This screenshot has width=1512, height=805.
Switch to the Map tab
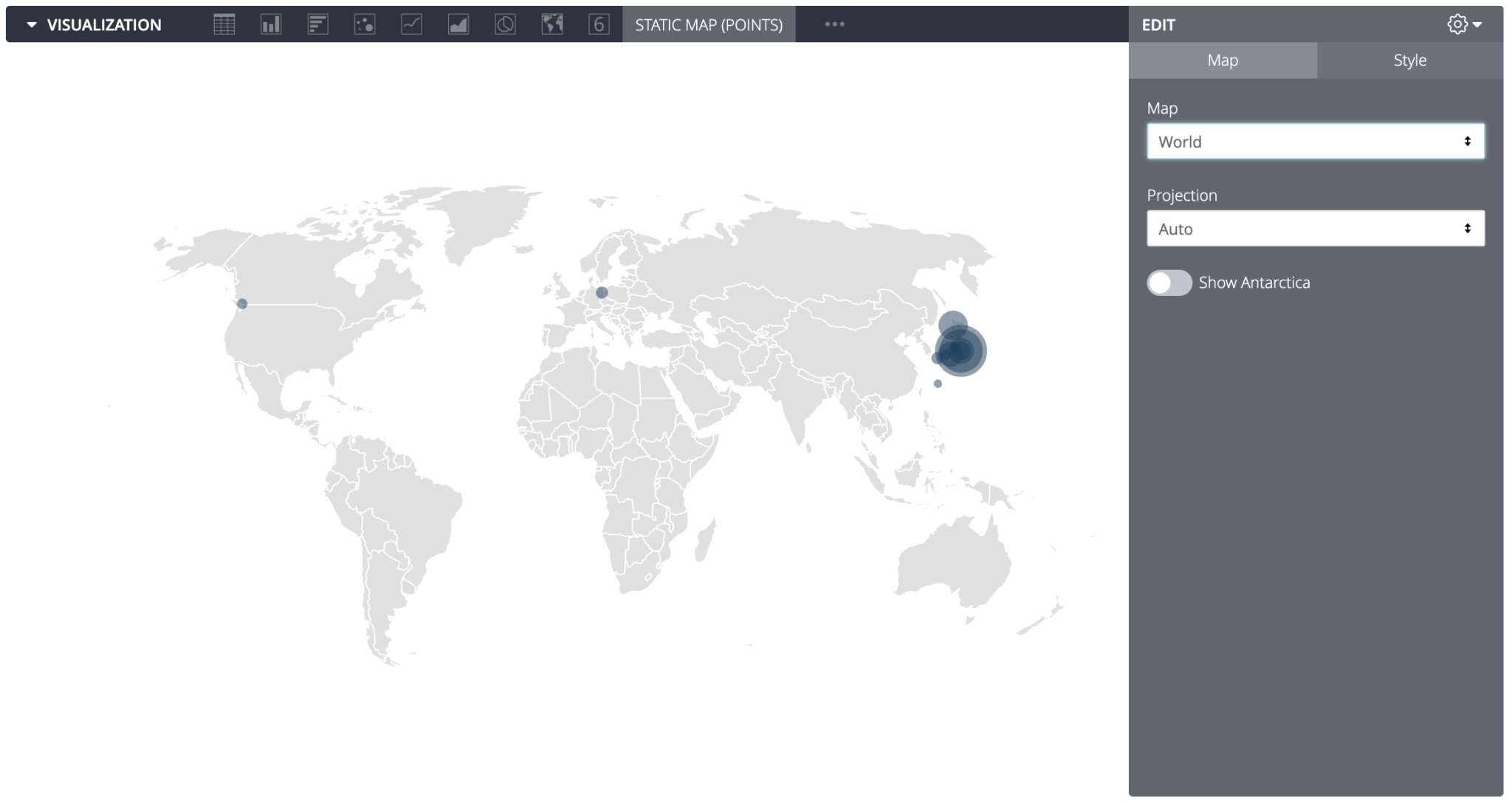(1222, 60)
